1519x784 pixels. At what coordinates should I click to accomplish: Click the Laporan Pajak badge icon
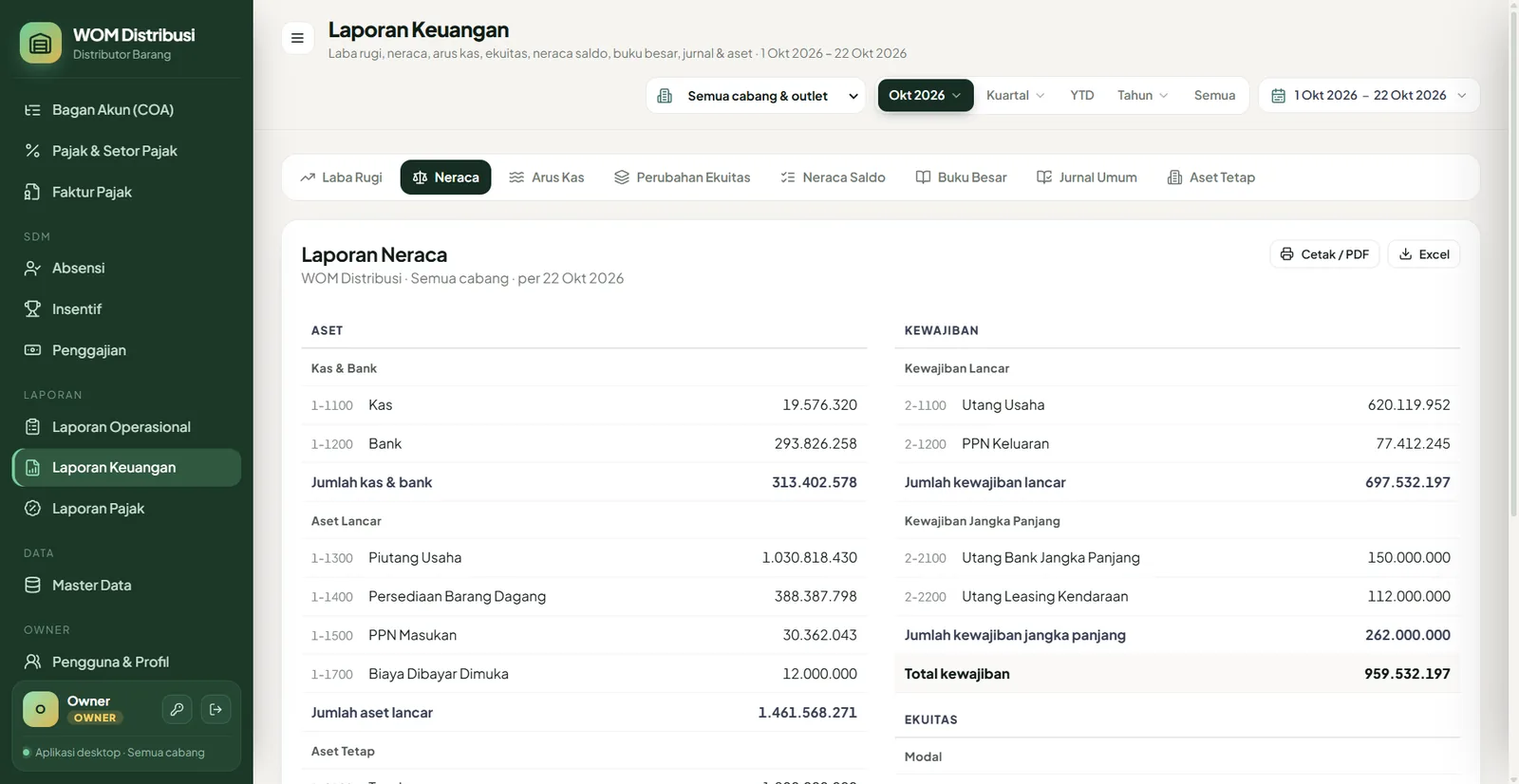coord(32,509)
